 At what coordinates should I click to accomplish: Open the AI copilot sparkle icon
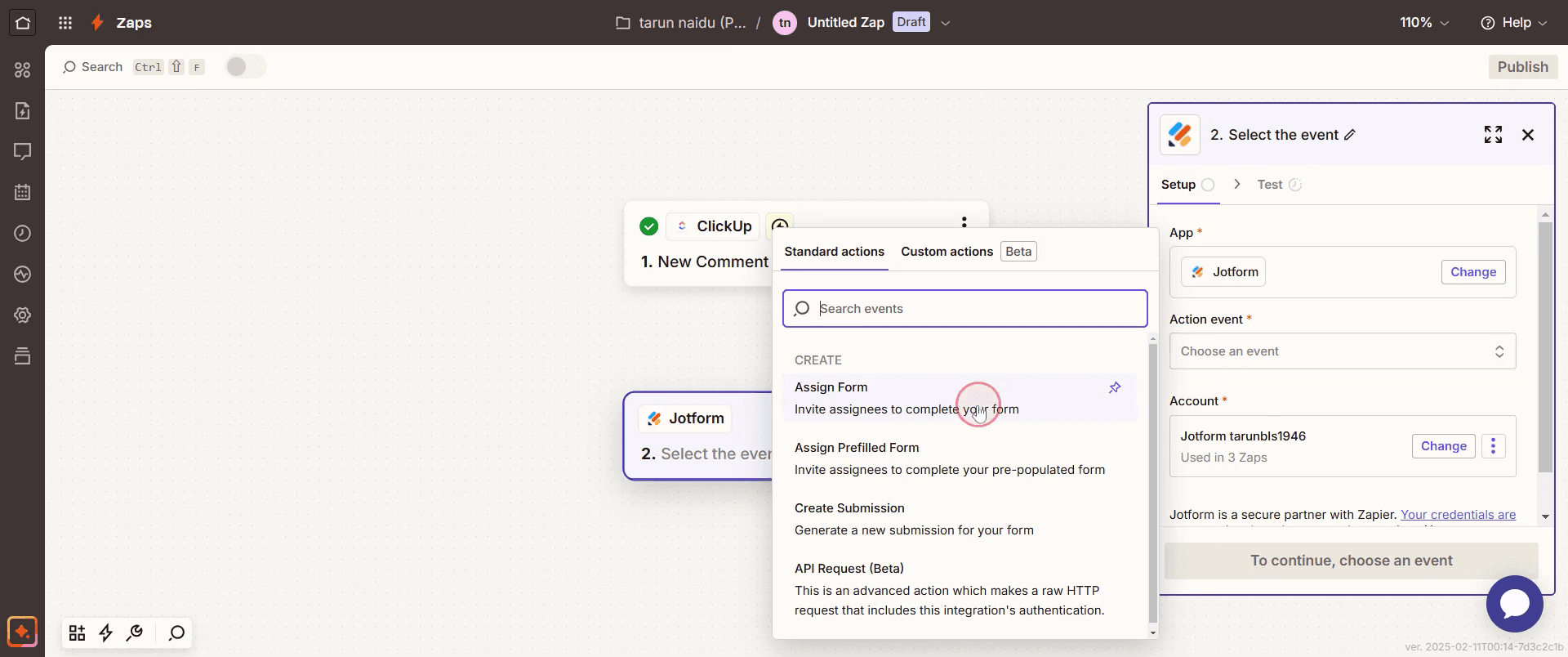click(23, 632)
